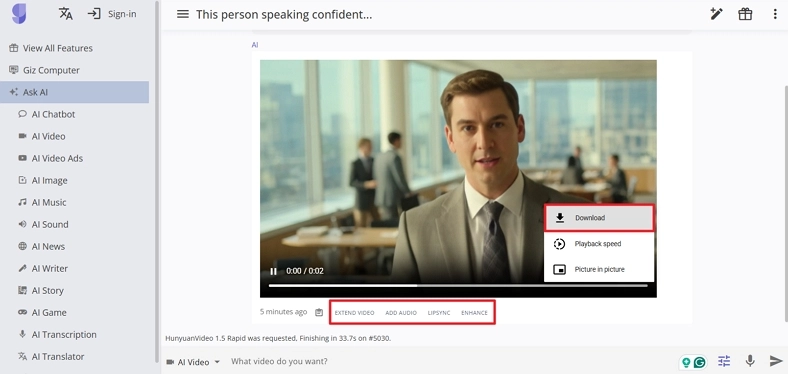The image size is (788, 374).
Task: Click ADD AUDIO button
Action: pos(401,313)
